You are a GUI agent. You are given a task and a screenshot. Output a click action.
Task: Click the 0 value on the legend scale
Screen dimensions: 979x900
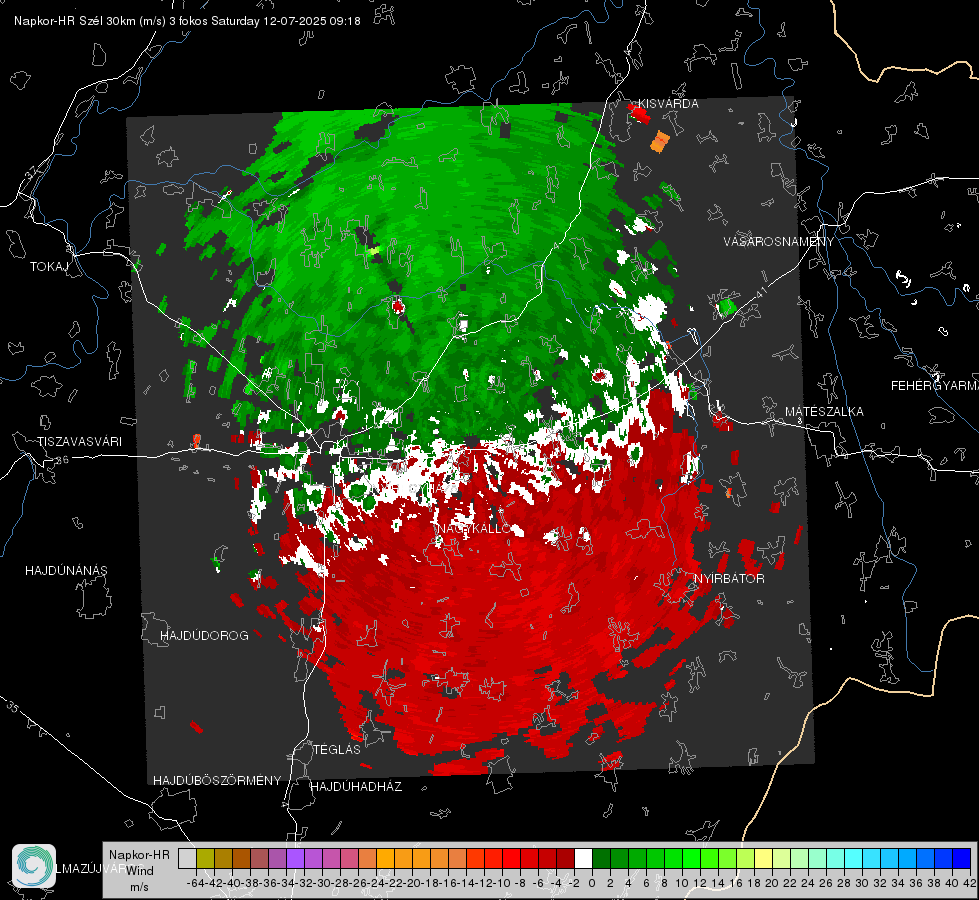592,883
